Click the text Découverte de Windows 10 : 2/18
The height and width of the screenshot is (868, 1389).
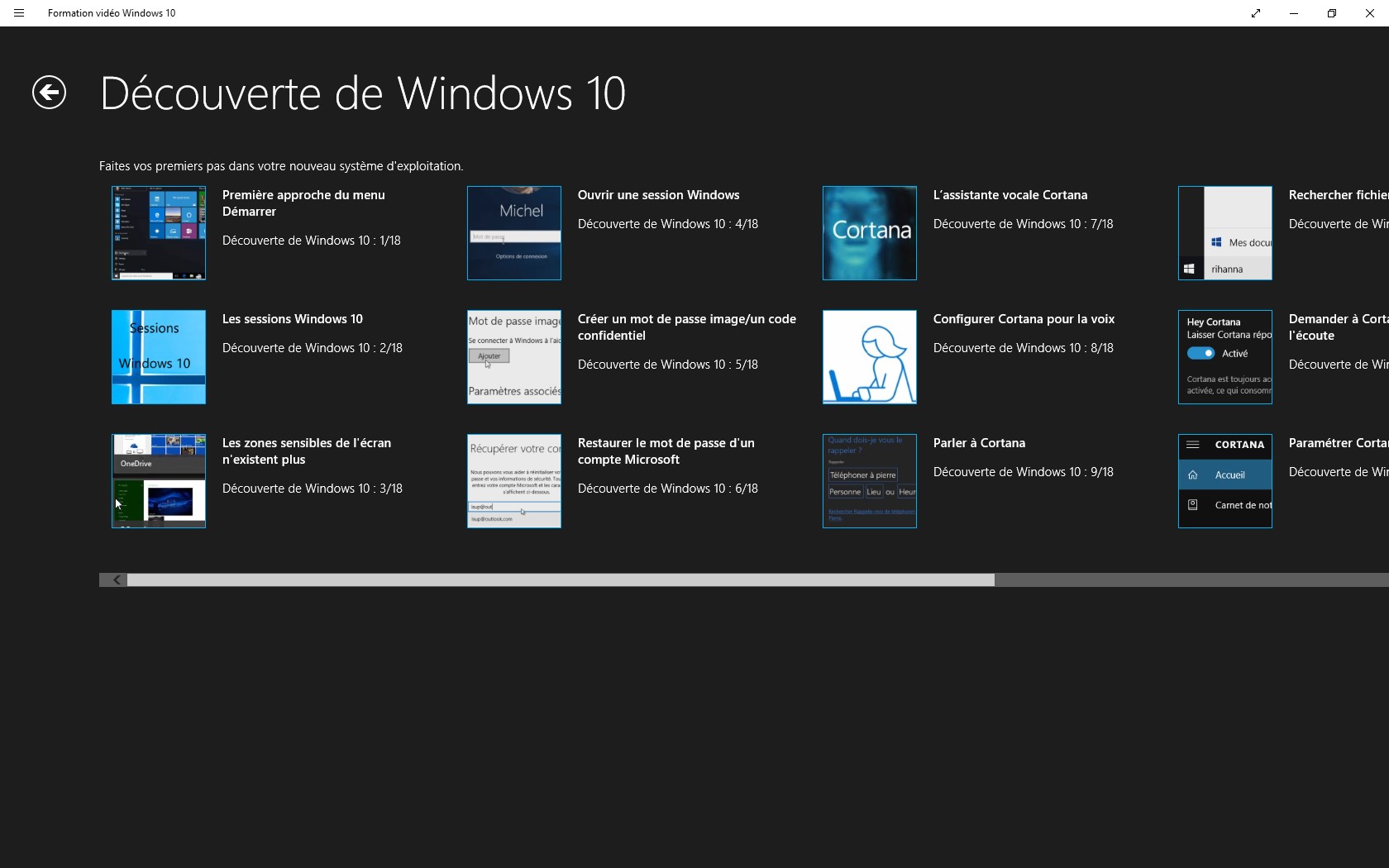(313, 348)
